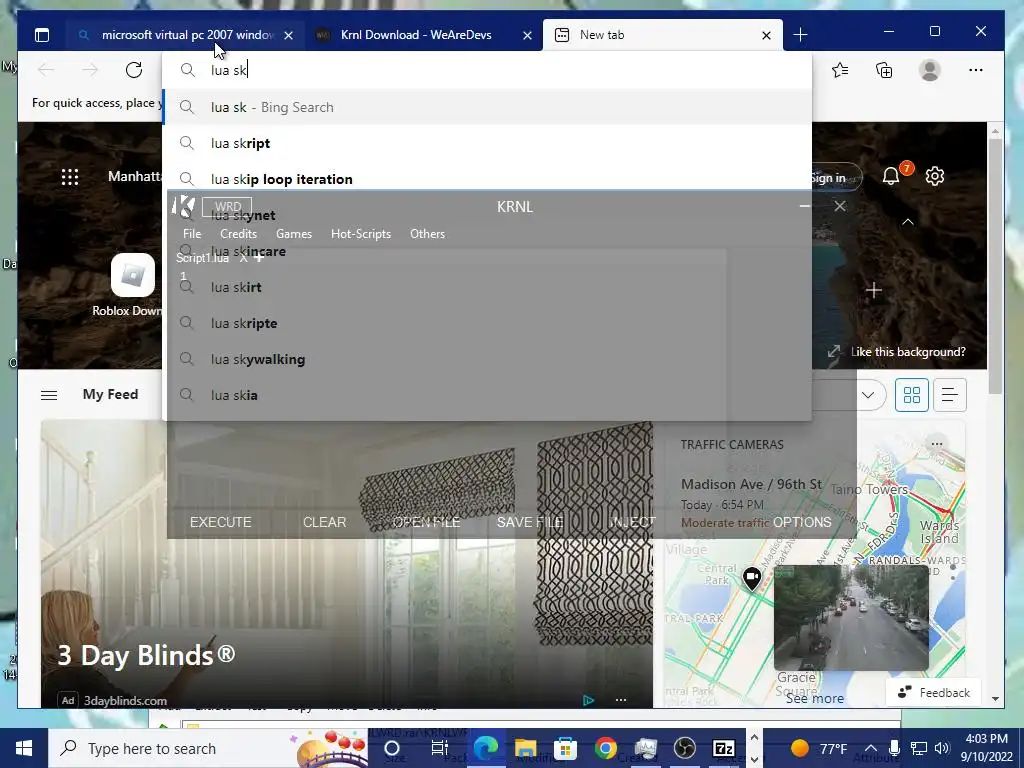This screenshot has width=1024, height=768.
Task: Open the traffic card ellipsis menu
Action: (x=937, y=444)
